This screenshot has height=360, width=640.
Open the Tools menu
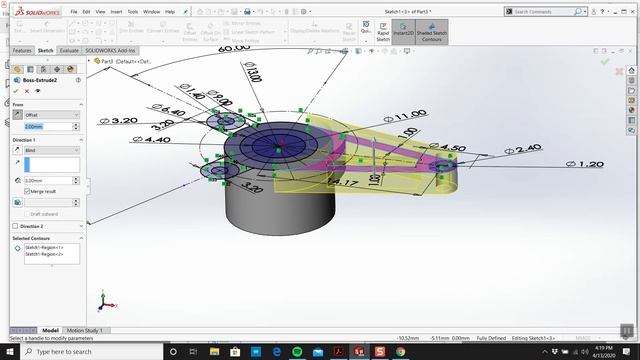pyautogui.click(x=133, y=12)
